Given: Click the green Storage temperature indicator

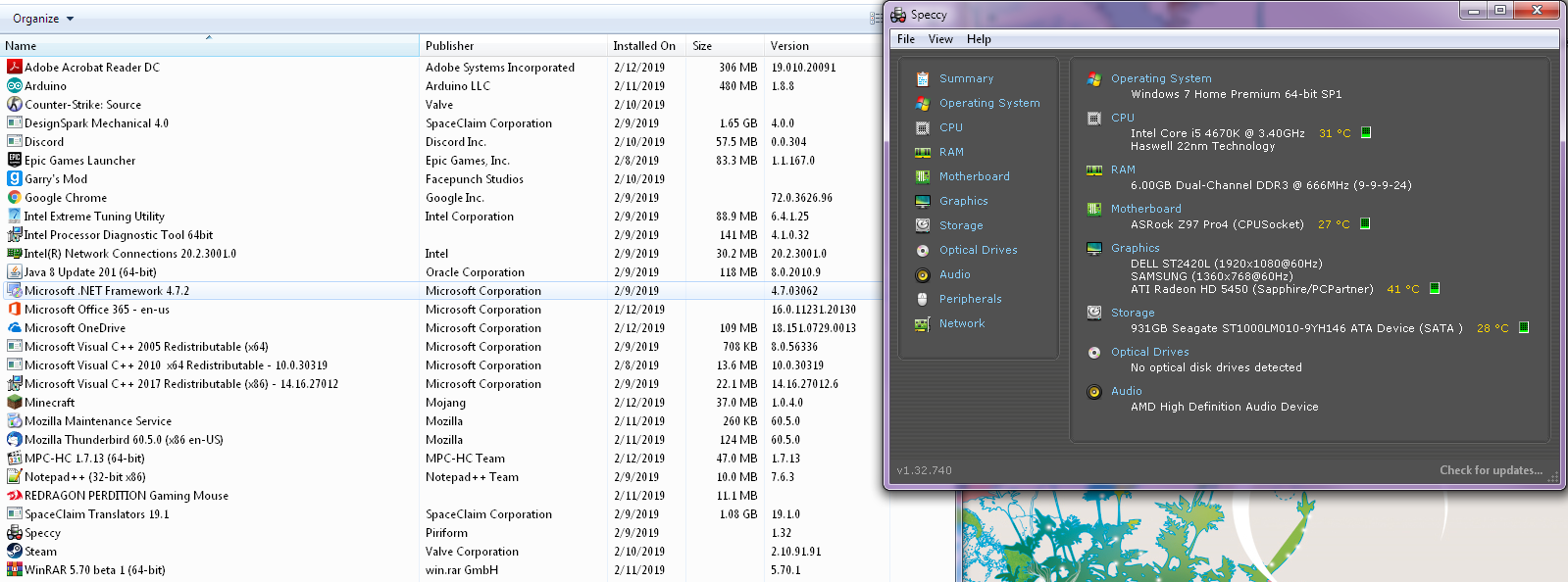Looking at the screenshot, I should point(1524,327).
